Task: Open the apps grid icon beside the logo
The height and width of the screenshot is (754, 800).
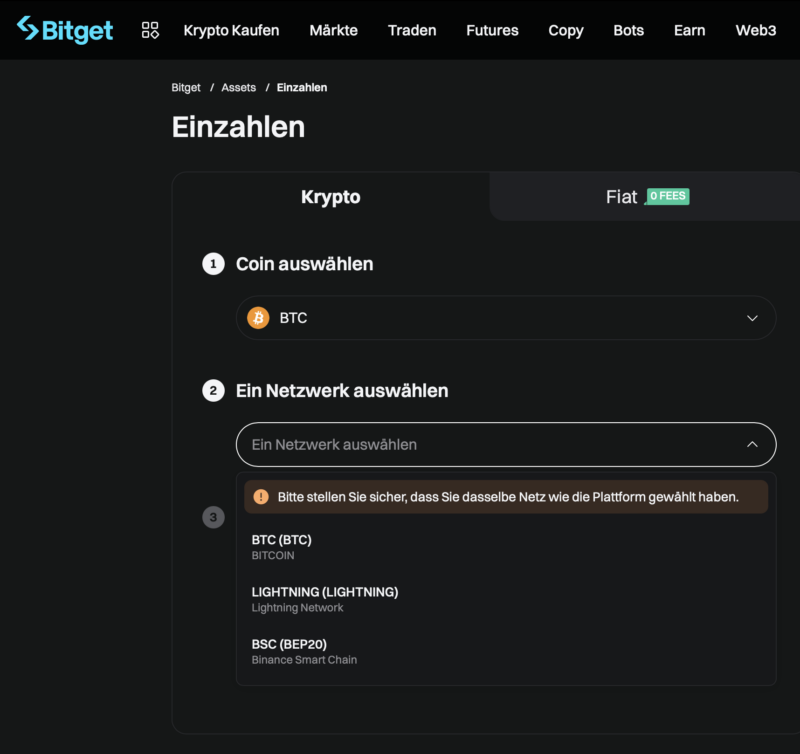Action: pos(149,30)
